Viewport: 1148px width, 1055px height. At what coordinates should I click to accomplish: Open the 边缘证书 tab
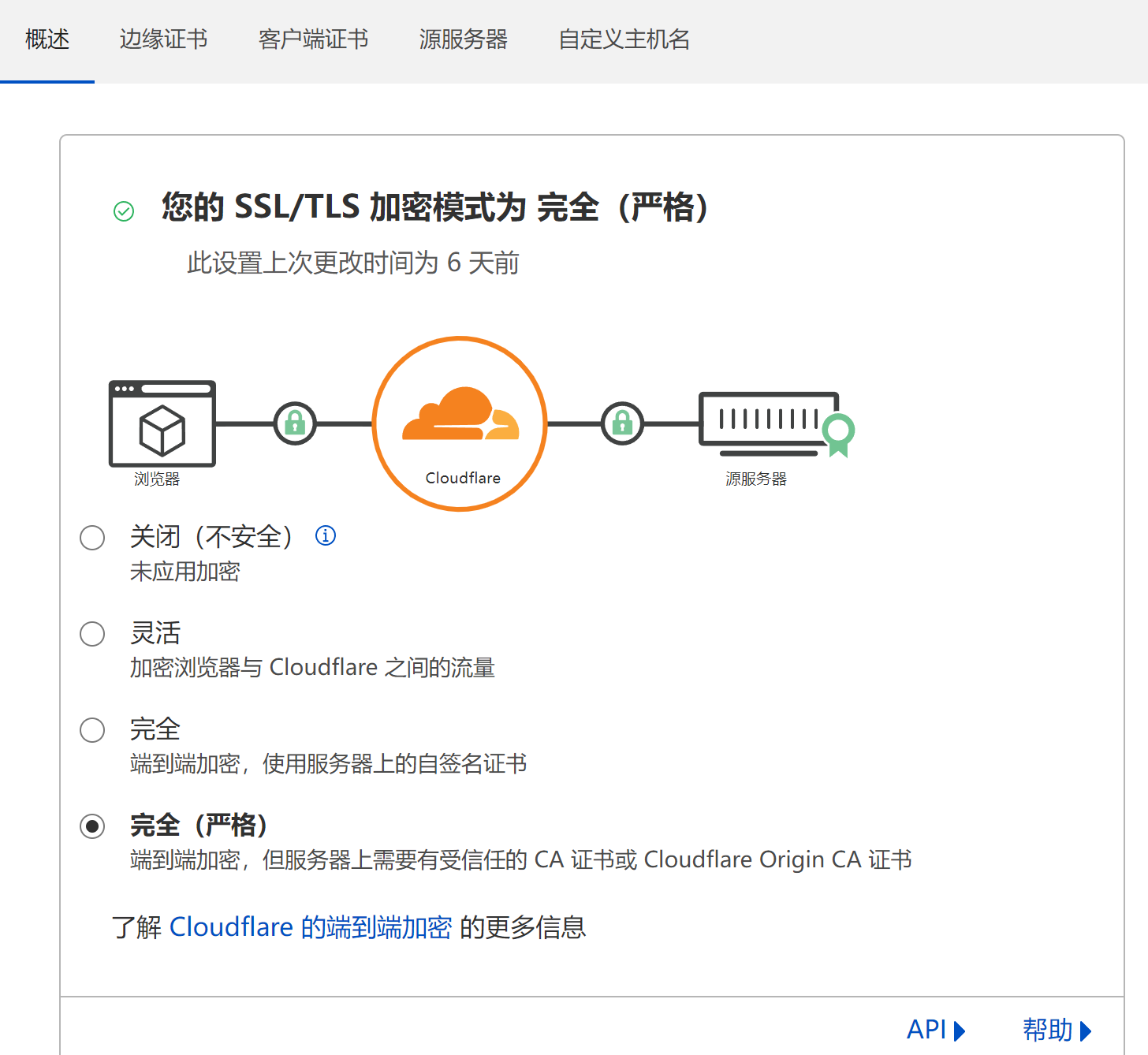(x=164, y=39)
